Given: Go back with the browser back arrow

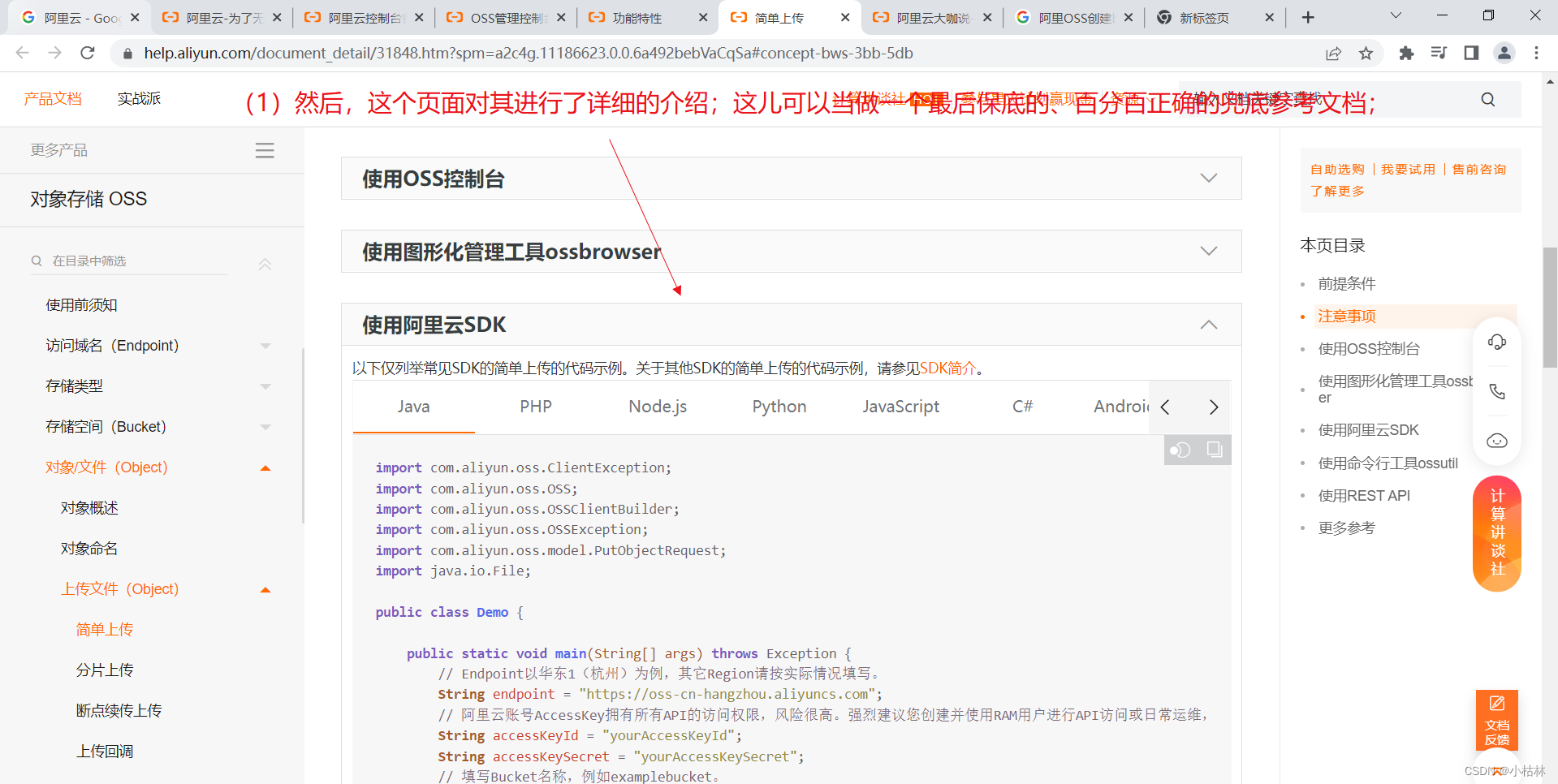Looking at the screenshot, I should 23,53.
